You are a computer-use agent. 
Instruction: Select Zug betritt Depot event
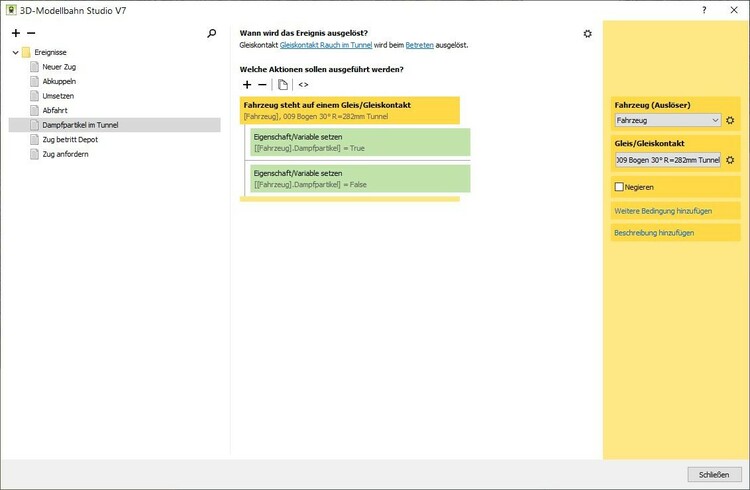tap(70, 140)
